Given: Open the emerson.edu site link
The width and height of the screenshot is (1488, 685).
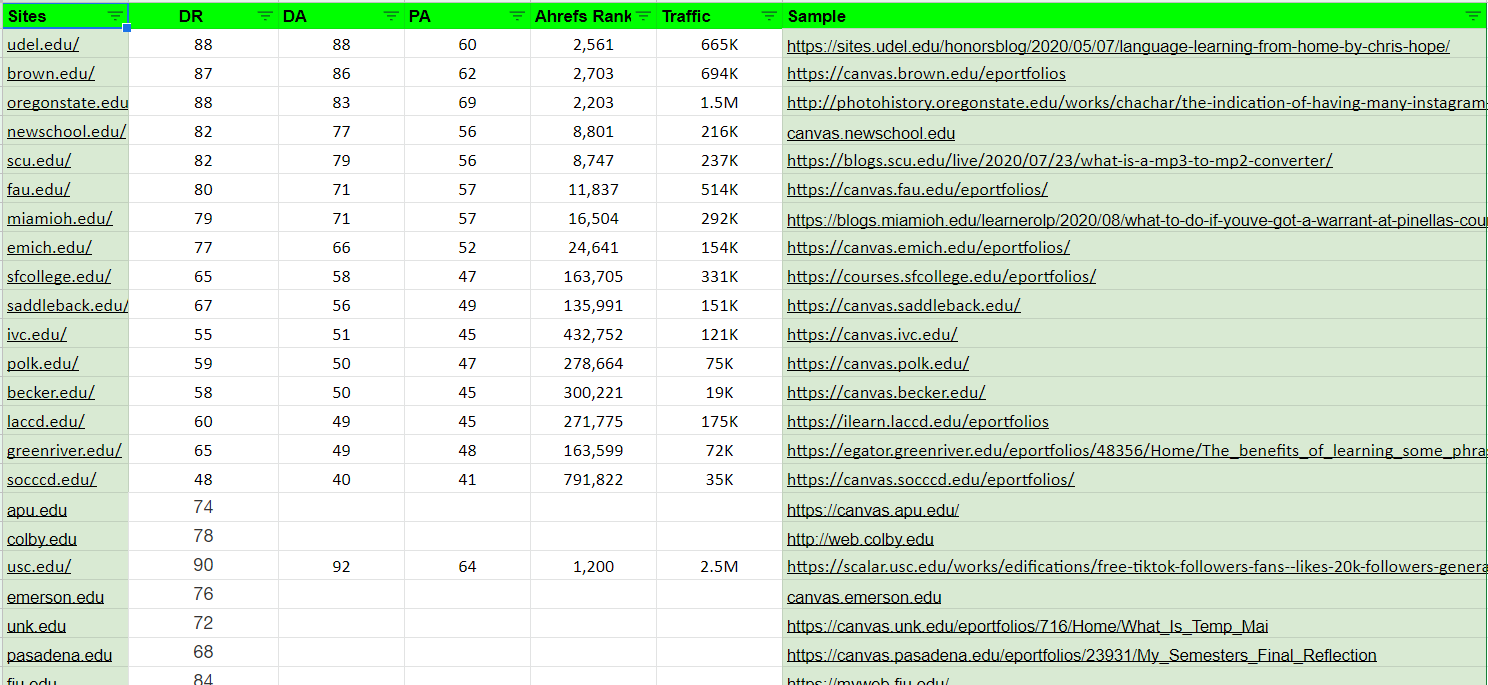Looking at the screenshot, I should coord(55,597).
